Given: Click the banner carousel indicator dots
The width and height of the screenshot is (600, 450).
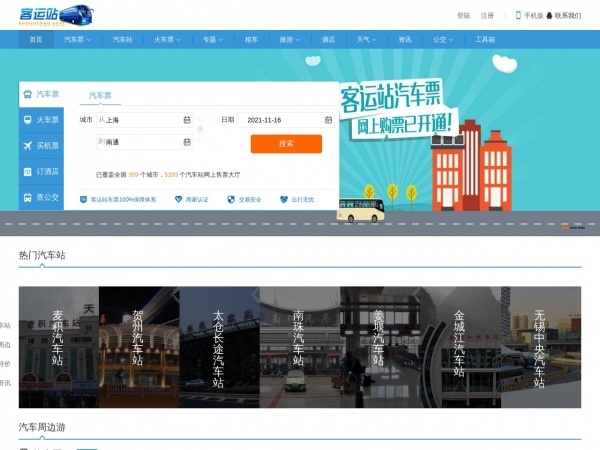Looking at the screenshot, I should 565,228.
